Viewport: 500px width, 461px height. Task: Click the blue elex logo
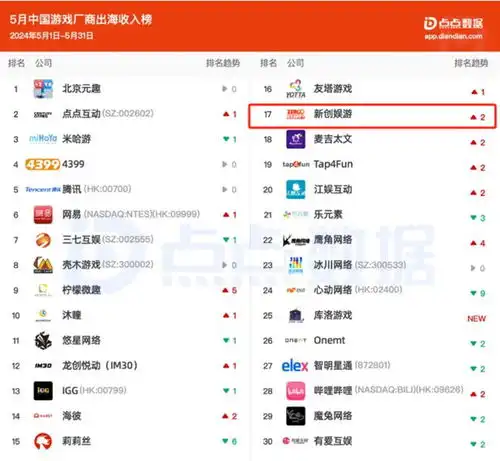coord(295,366)
